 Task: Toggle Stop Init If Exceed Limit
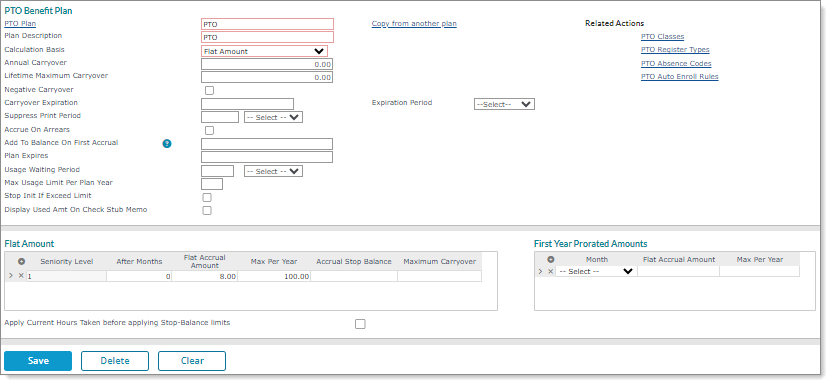pos(207,197)
